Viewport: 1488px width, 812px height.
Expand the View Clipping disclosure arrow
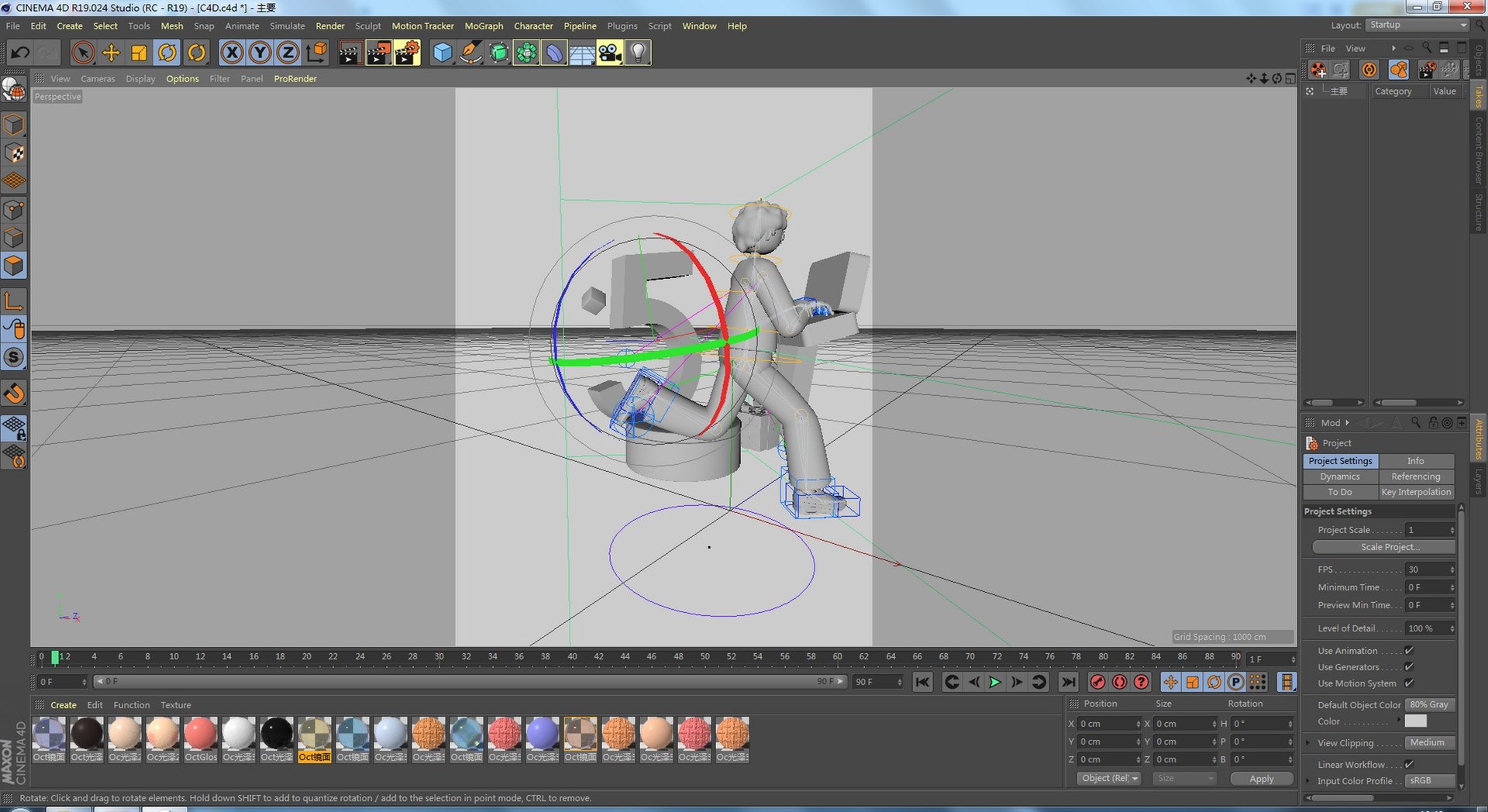(1308, 743)
